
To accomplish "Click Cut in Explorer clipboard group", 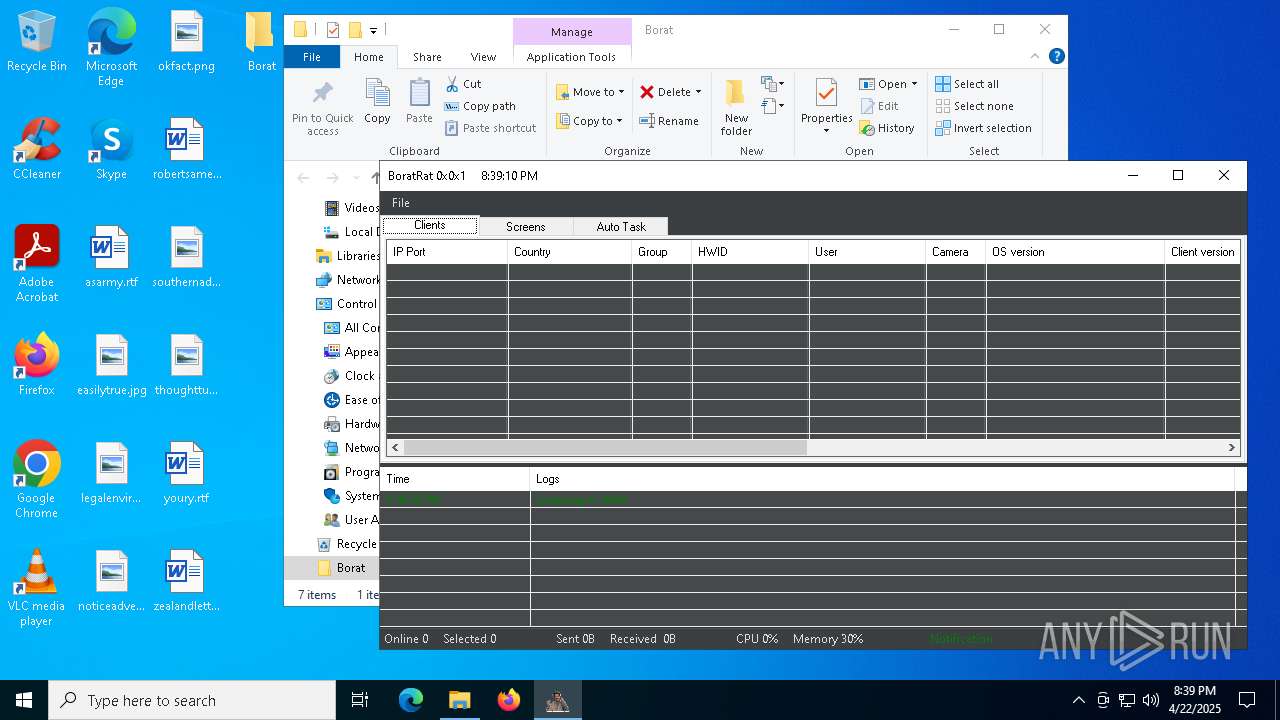I will (x=463, y=84).
